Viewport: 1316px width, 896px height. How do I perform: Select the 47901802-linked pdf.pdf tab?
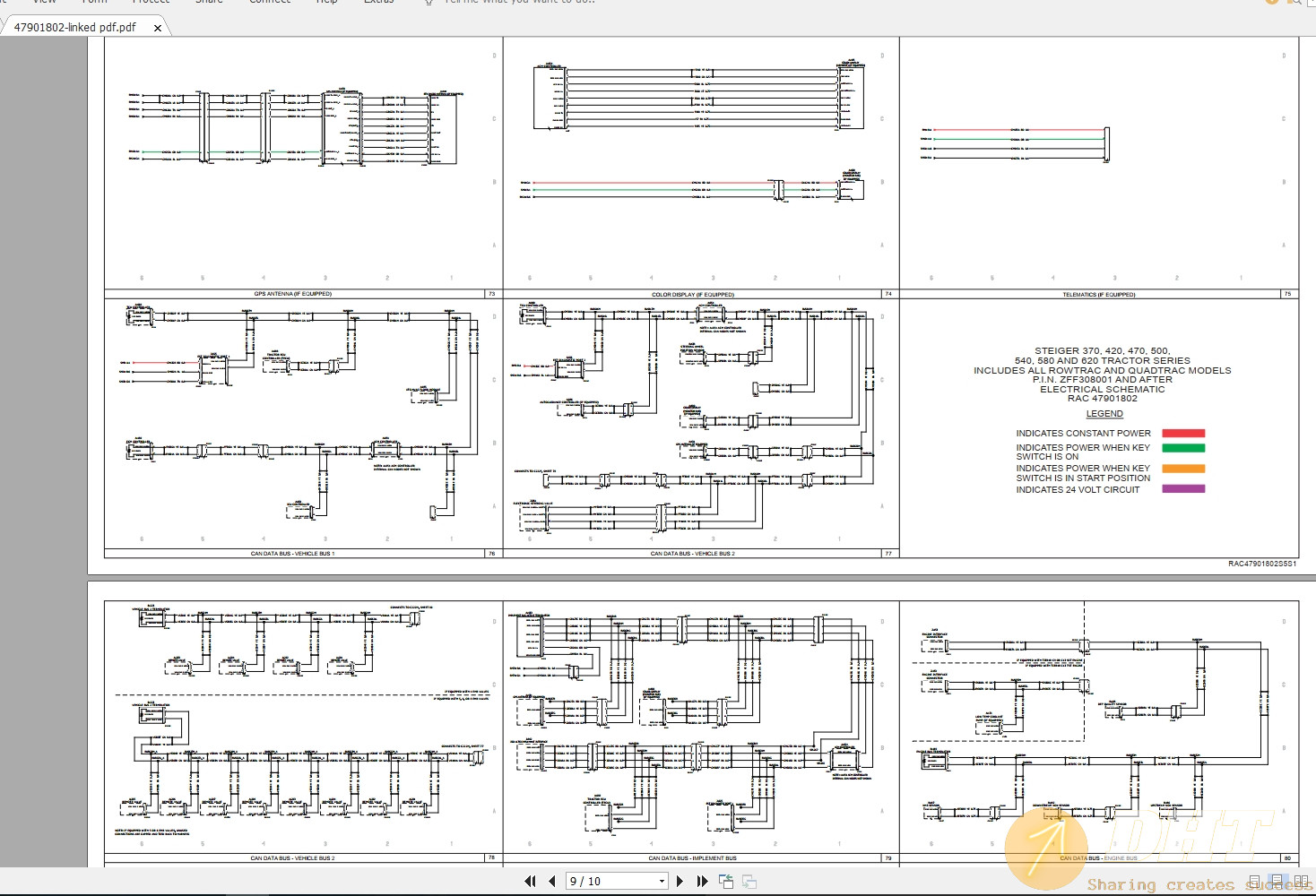(x=75, y=28)
